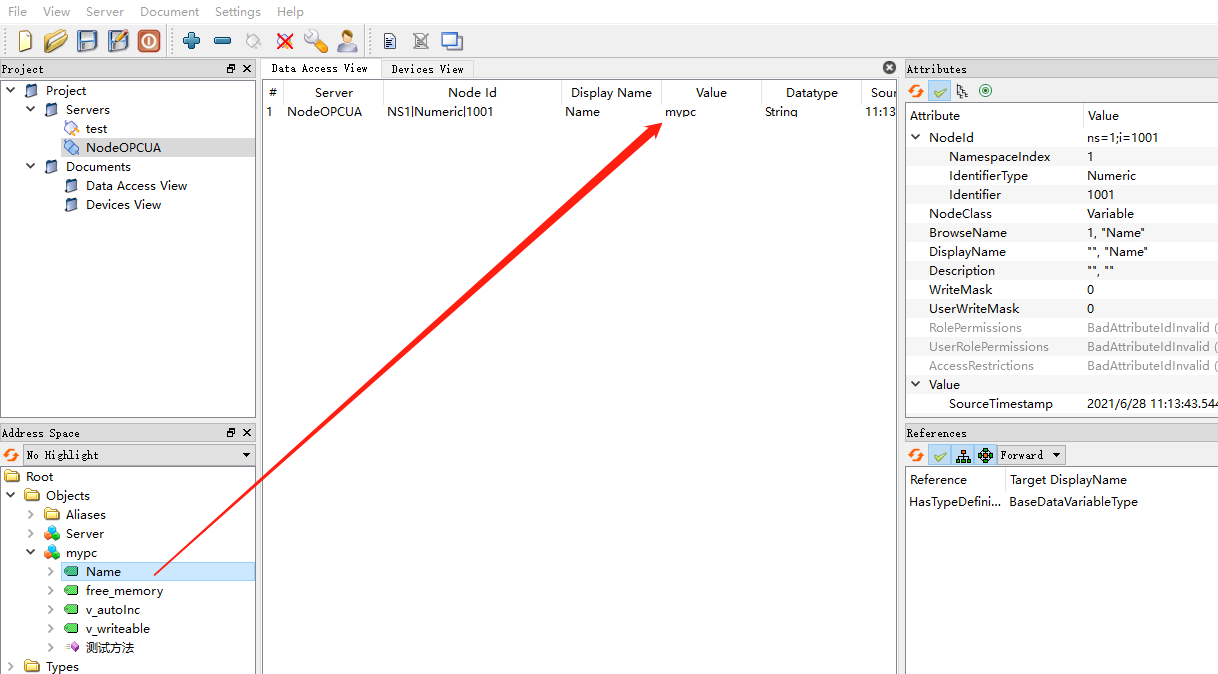The width and height of the screenshot is (1218, 674).
Task: Click the cascade windows toolbar icon
Action: coord(451,41)
